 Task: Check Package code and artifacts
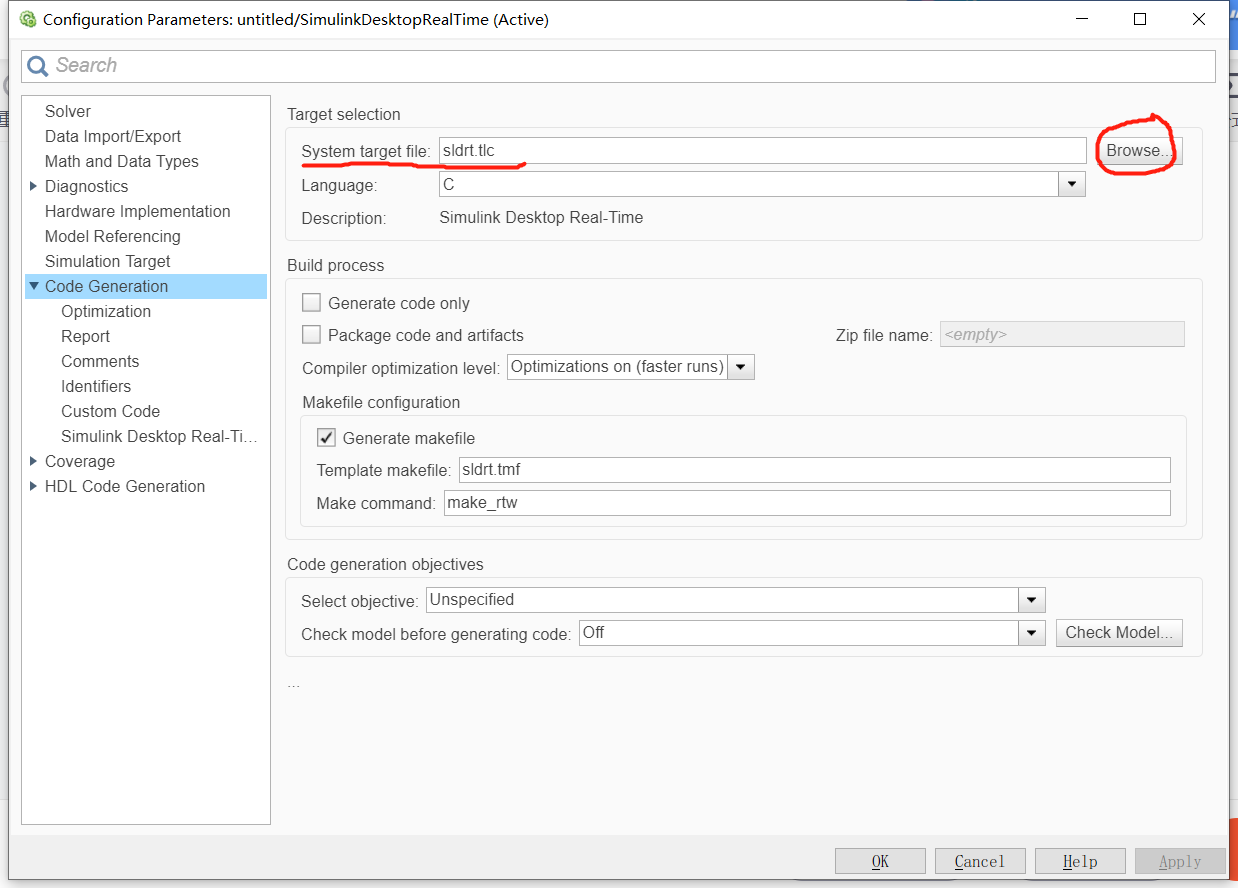(x=311, y=335)
